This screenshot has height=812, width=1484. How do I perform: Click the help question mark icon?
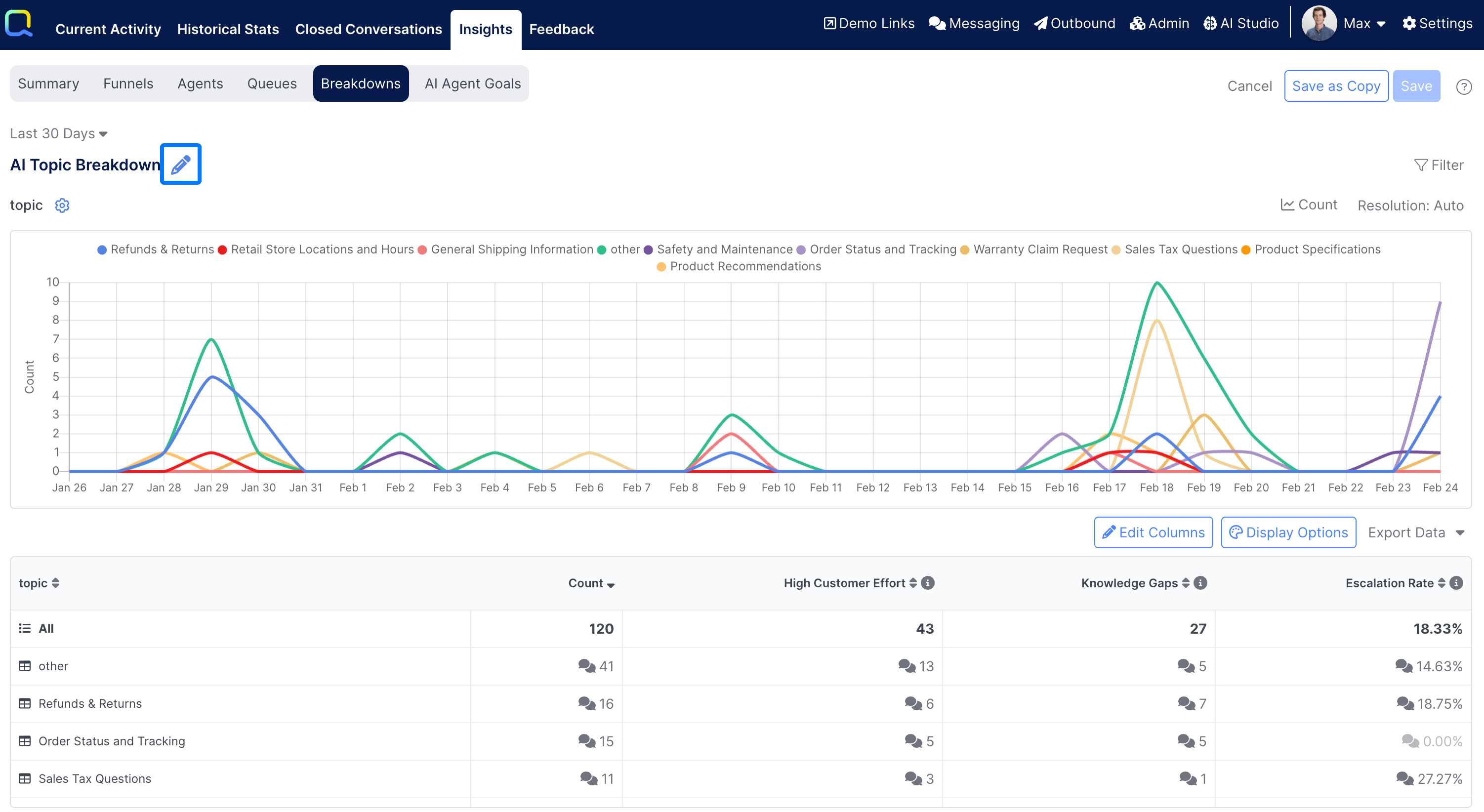1463,87
